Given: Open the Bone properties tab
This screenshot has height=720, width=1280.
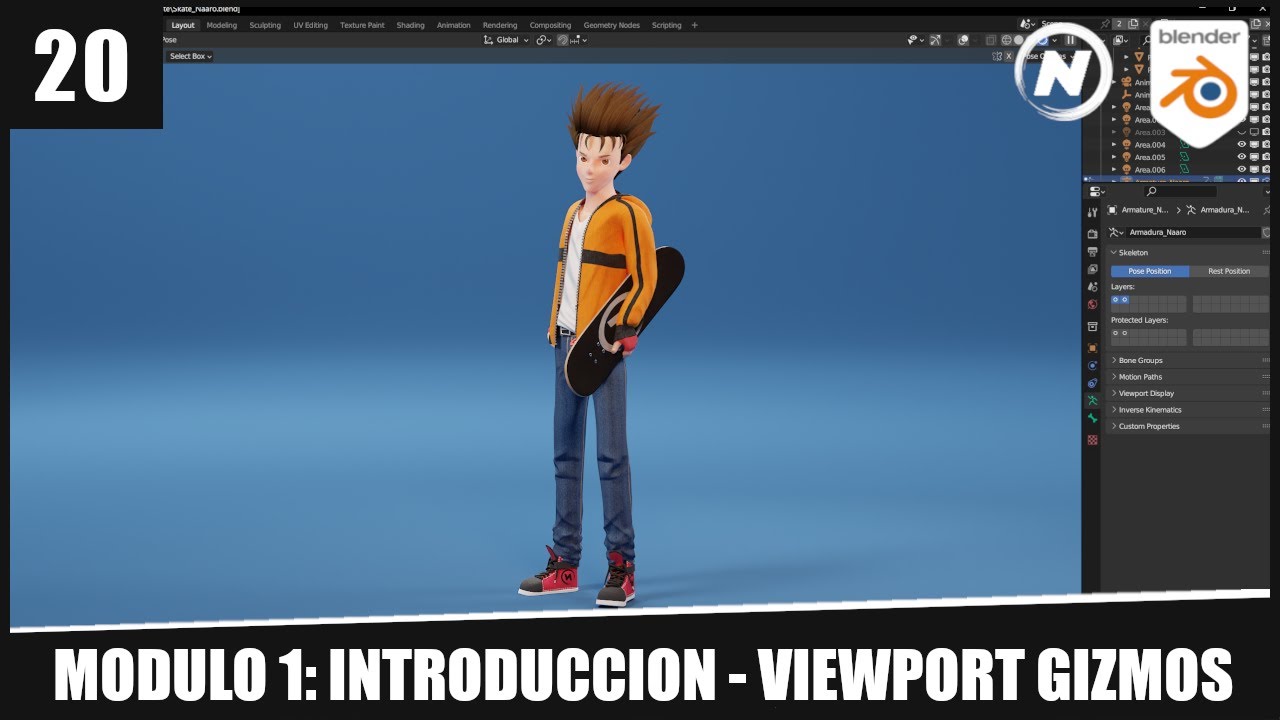Looking at the screenshot, I should point(1092,418).
